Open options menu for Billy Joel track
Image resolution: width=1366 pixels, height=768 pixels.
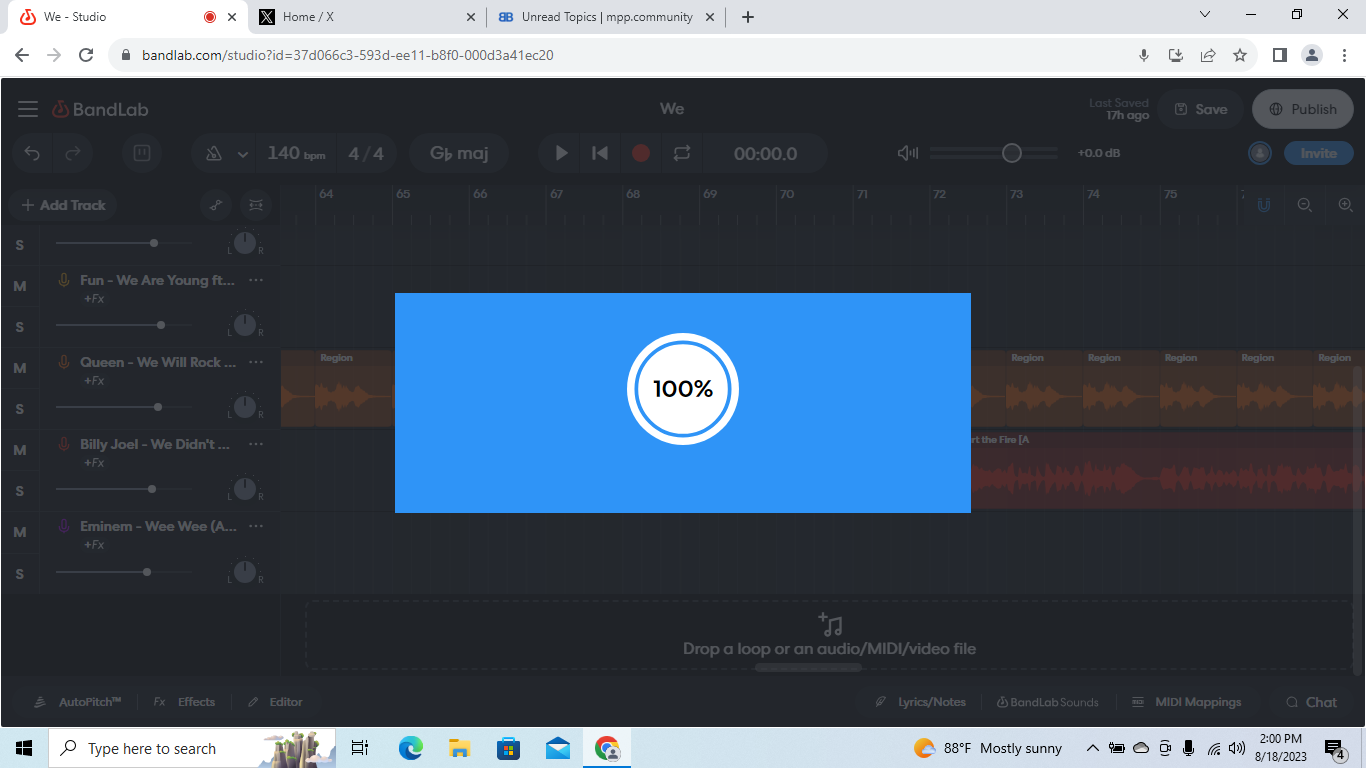coord(256,445)
